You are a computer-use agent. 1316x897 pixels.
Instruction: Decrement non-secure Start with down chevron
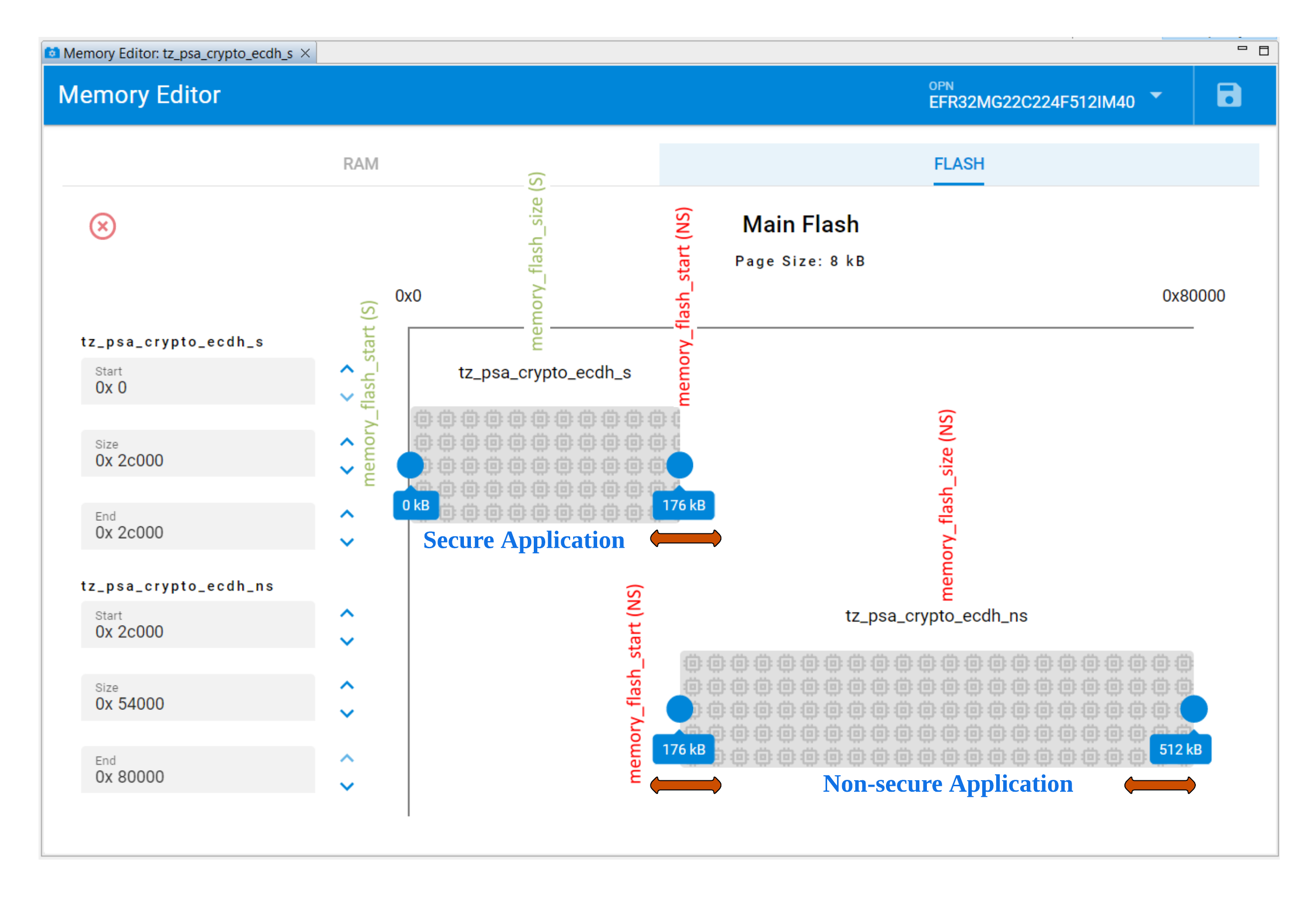pyautogui.click(x=347, y=641)
